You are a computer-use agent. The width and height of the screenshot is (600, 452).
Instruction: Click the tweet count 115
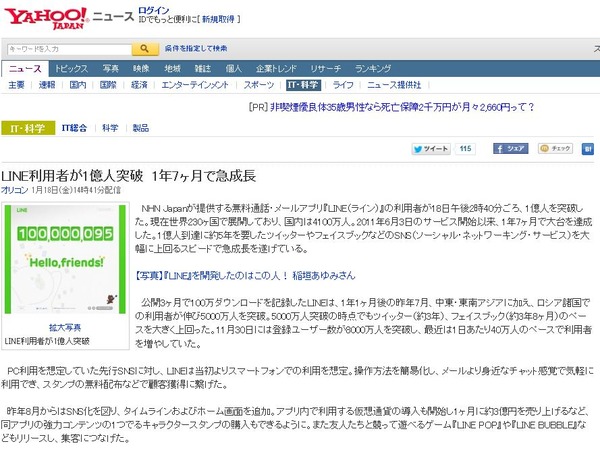click(x=465, y=148)
